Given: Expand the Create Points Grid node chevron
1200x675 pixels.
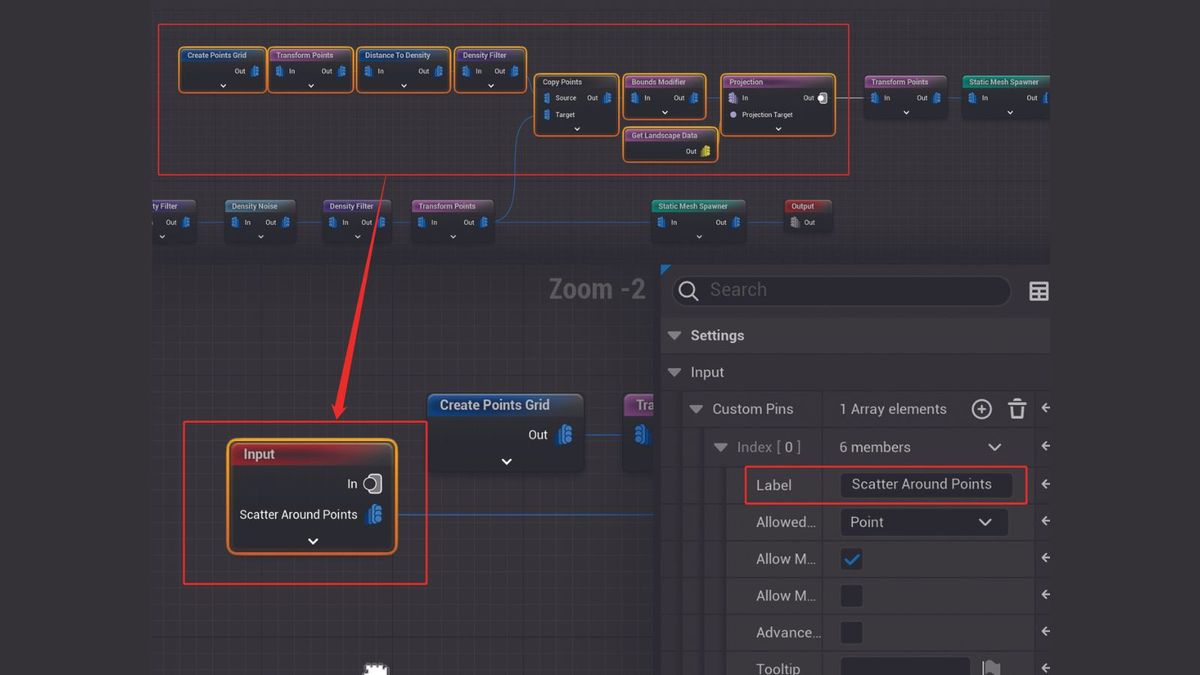Looking at the screenshot, I should click(x=505, y=463).
